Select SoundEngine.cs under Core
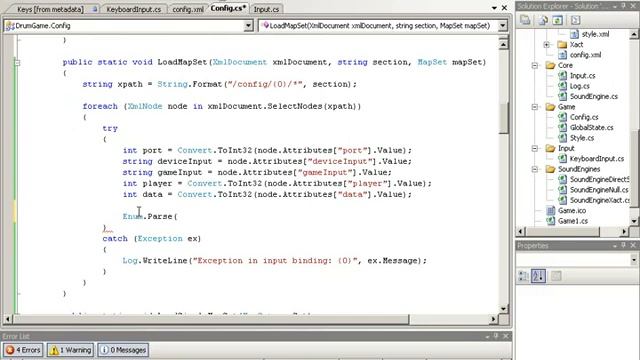This screenshot has height=360, width=640. pos(594,96)
